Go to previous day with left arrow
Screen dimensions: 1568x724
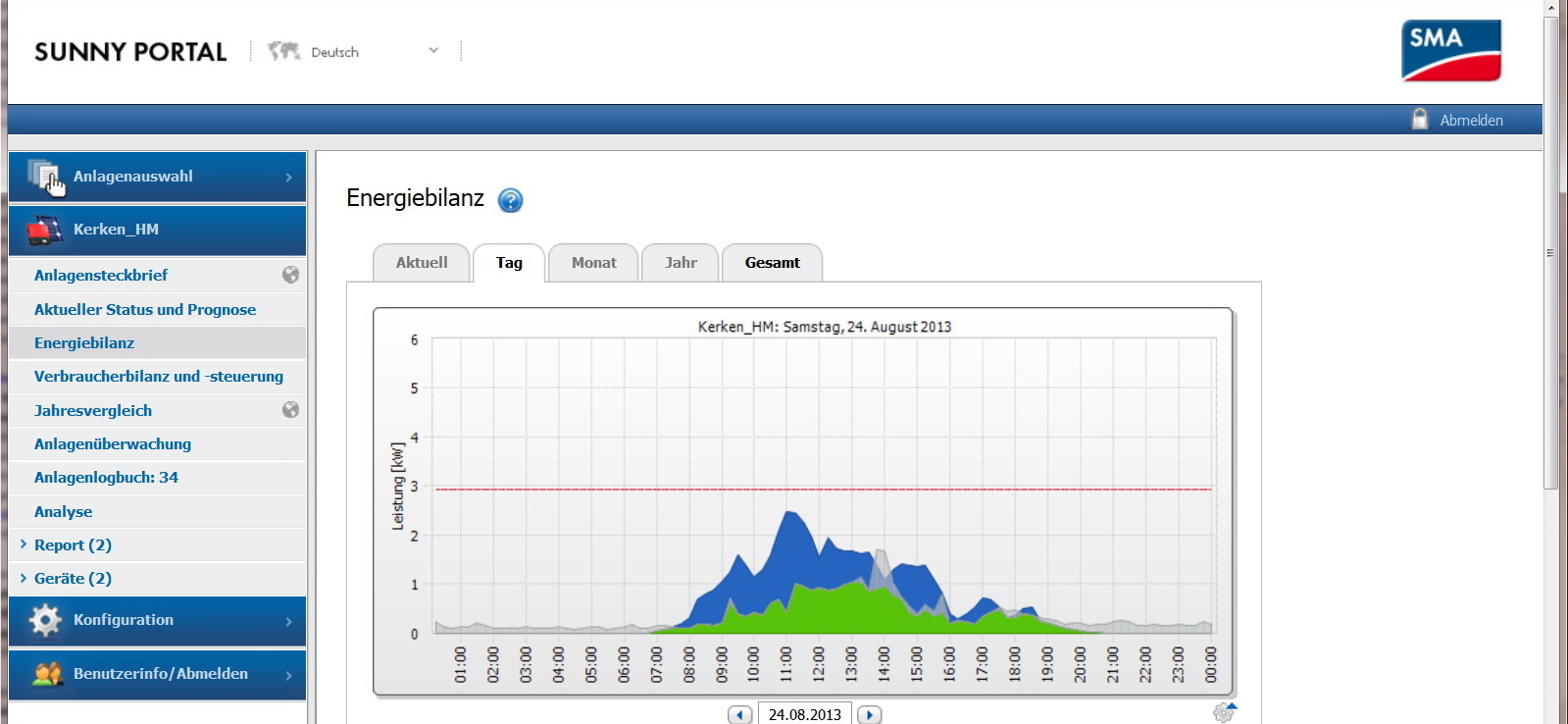[x=740, y=714]
